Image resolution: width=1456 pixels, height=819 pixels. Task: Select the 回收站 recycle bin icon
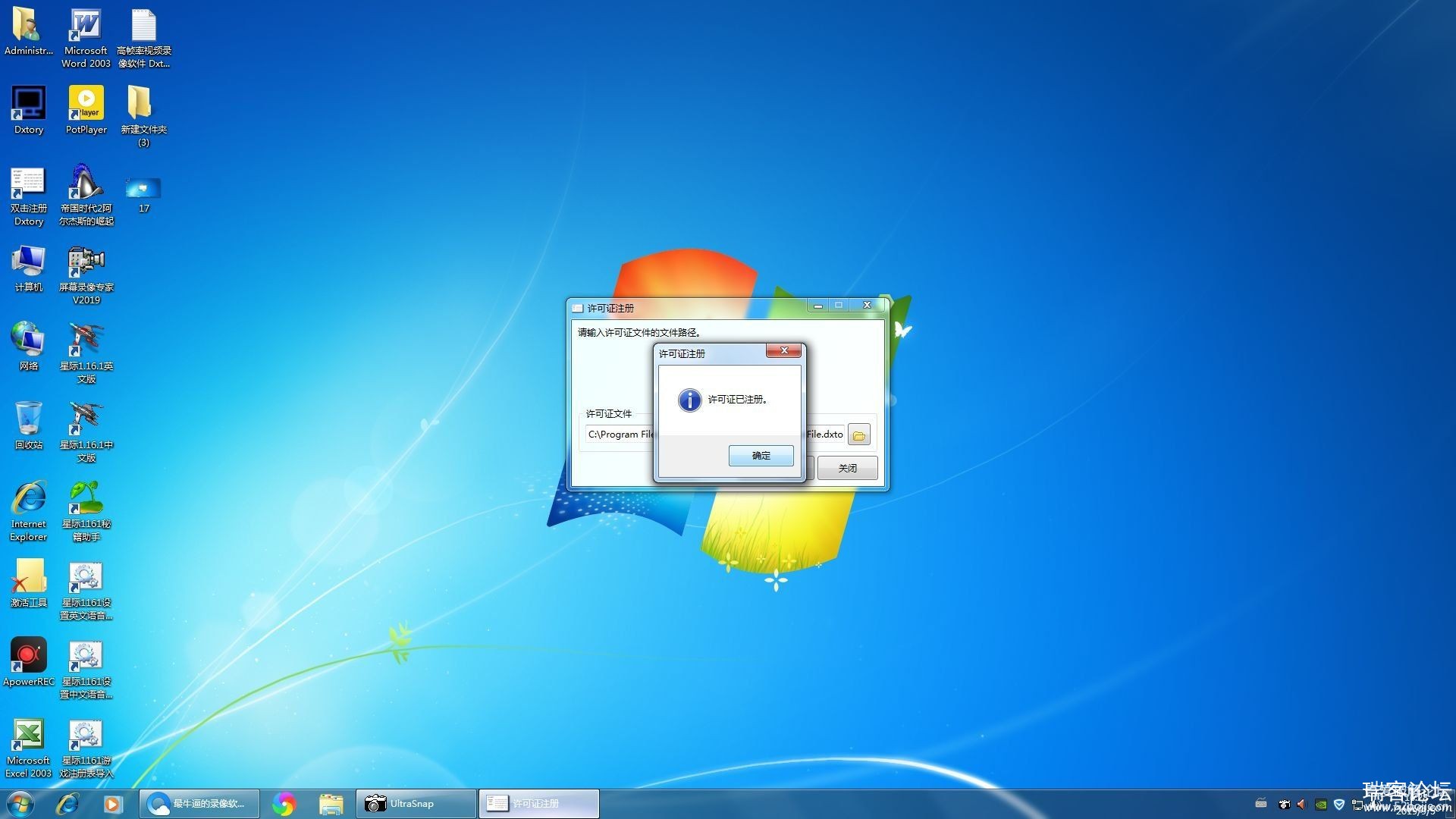[28, 425]
